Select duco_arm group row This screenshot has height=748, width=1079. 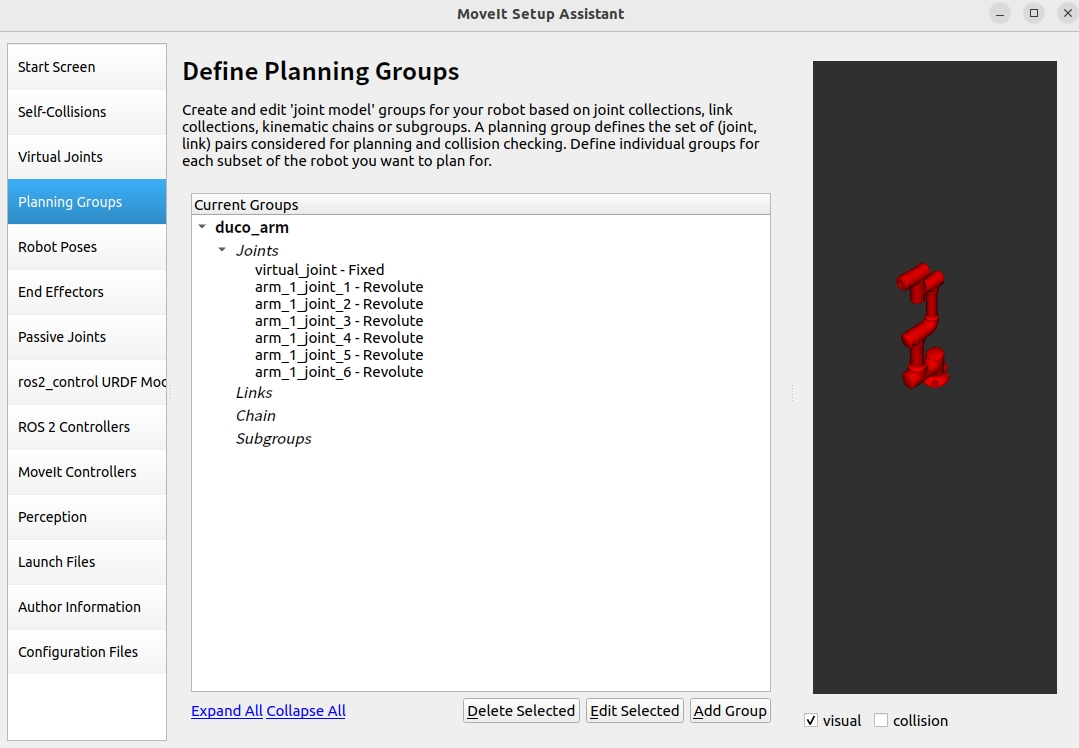tap(252, 228)
